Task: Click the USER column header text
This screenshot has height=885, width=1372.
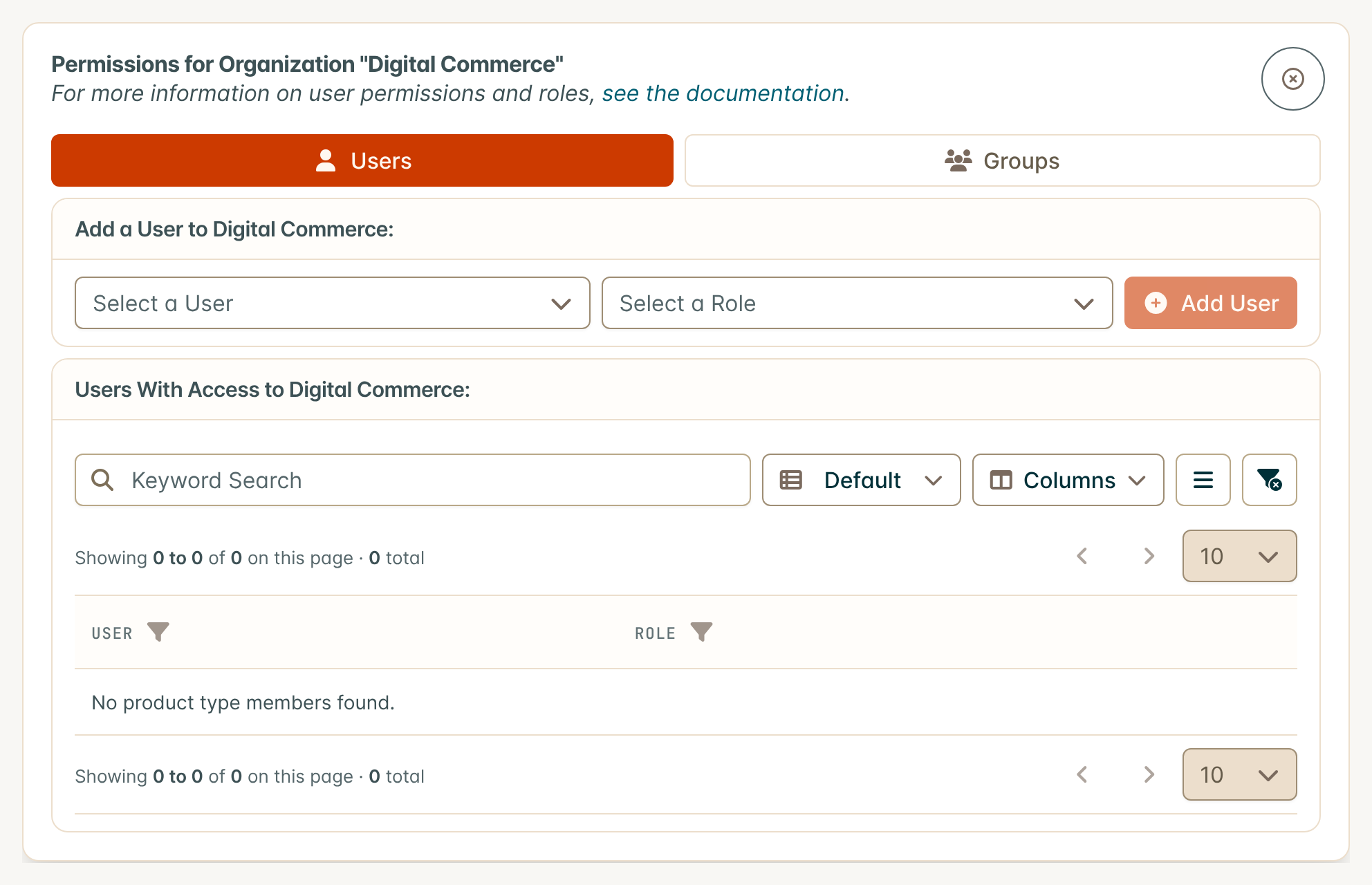Action: [x=112, y=633]
